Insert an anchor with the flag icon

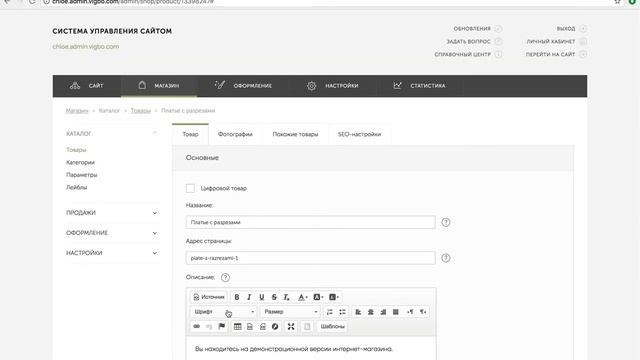[222, 327]
